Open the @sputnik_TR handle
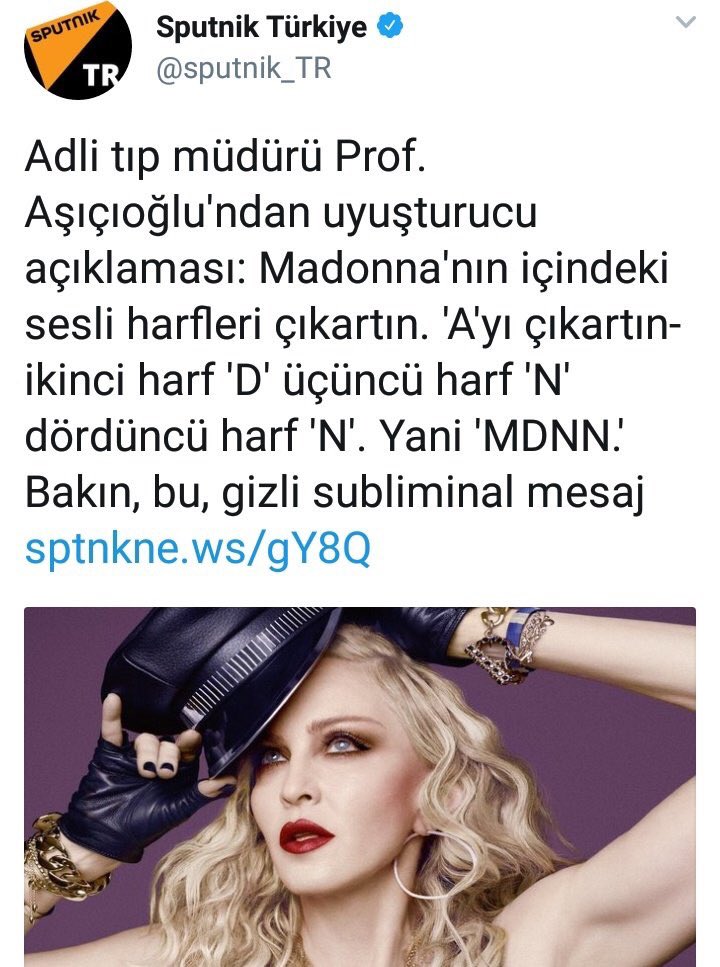The image size is (720, 967). point(244,68)
